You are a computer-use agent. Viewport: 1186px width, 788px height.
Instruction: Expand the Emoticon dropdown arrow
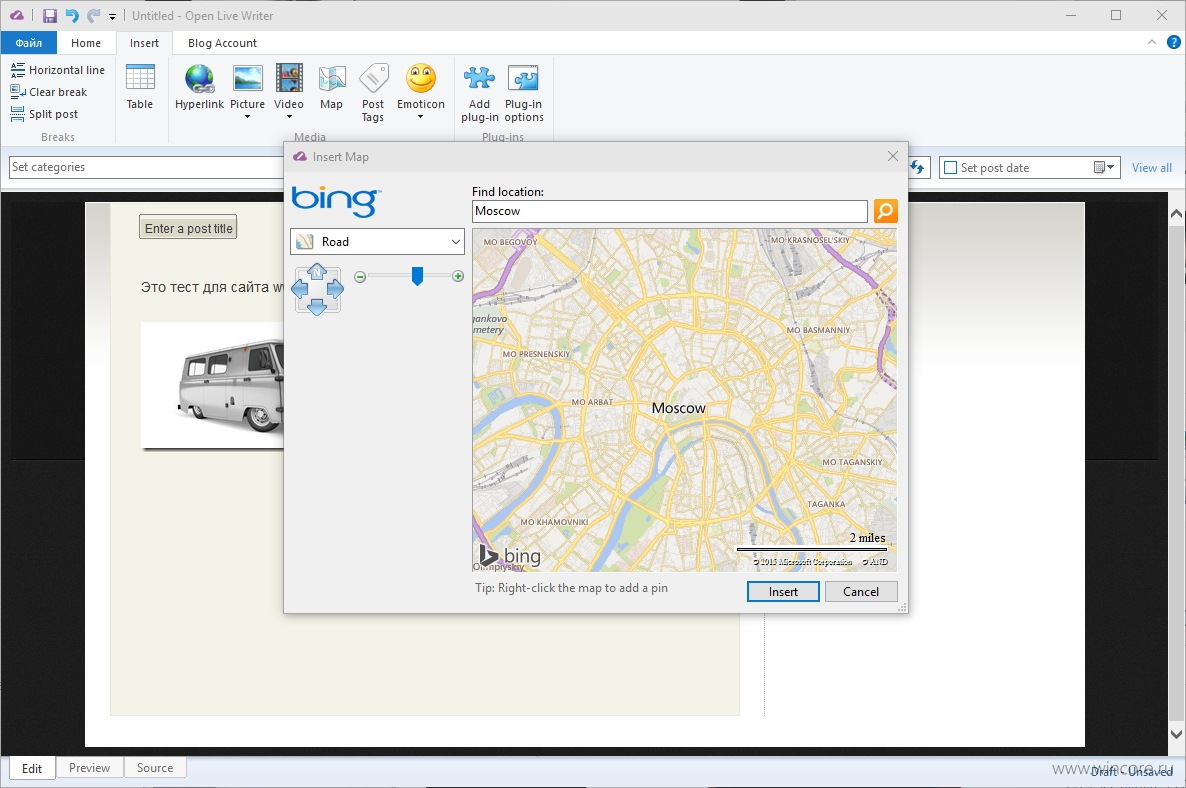click(421, 117)
